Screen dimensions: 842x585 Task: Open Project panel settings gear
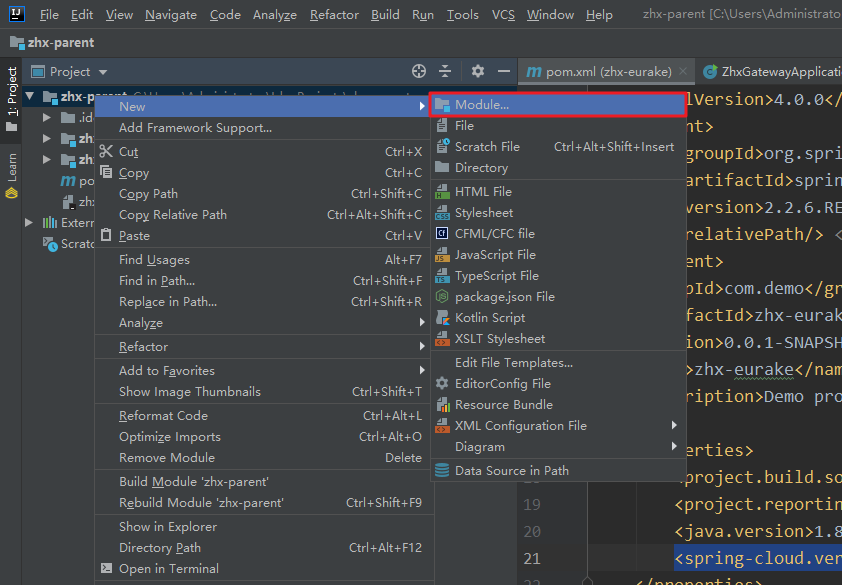click(x=477, y=71)
